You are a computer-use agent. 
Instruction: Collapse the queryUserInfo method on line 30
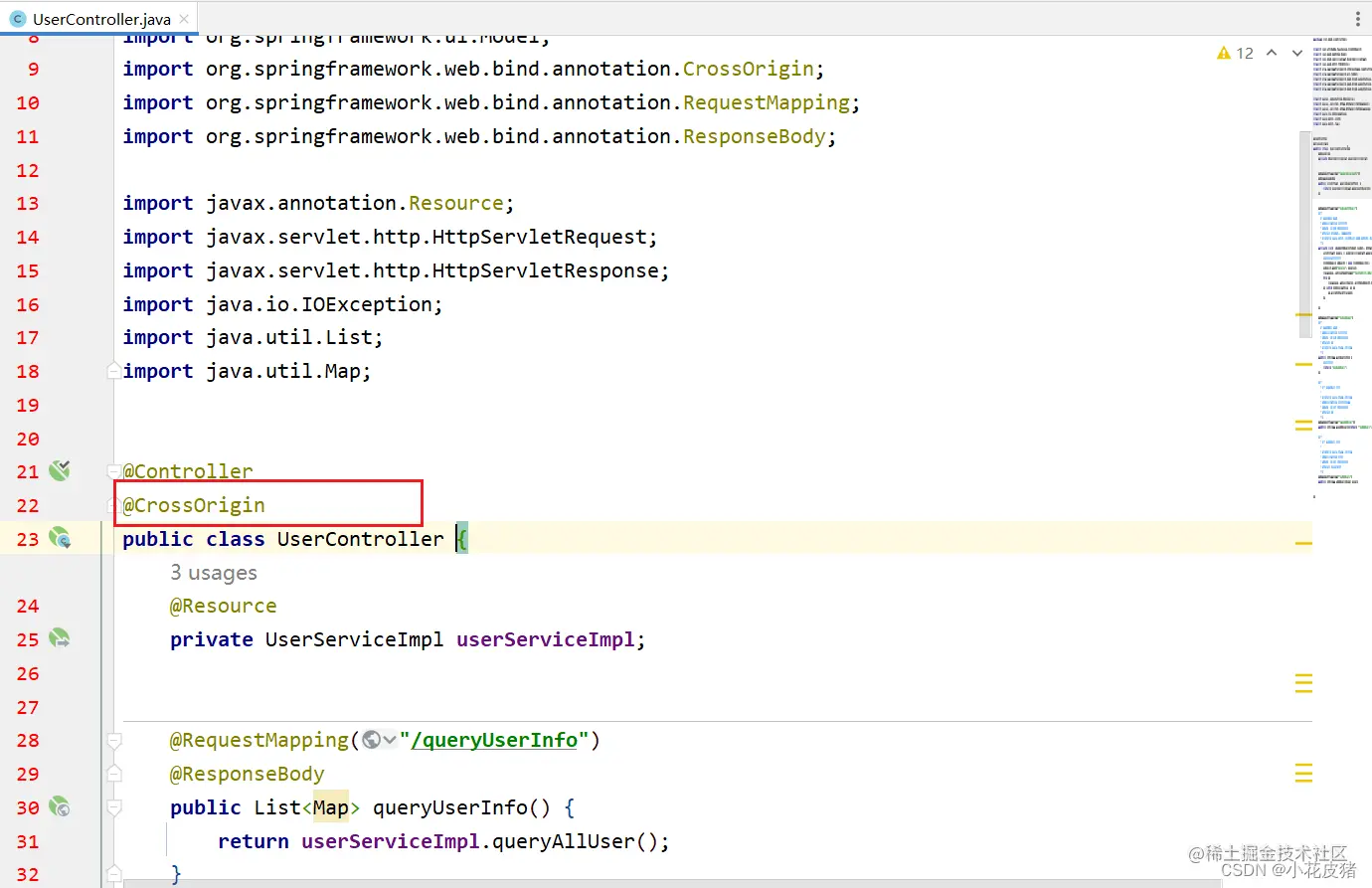tap(114, 807)
